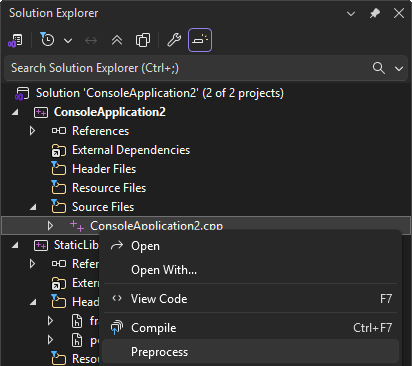The width and height of the screenshot is (412, 366).
Task: Expand References under StaticLib
Action: click(x=32, y=264)
